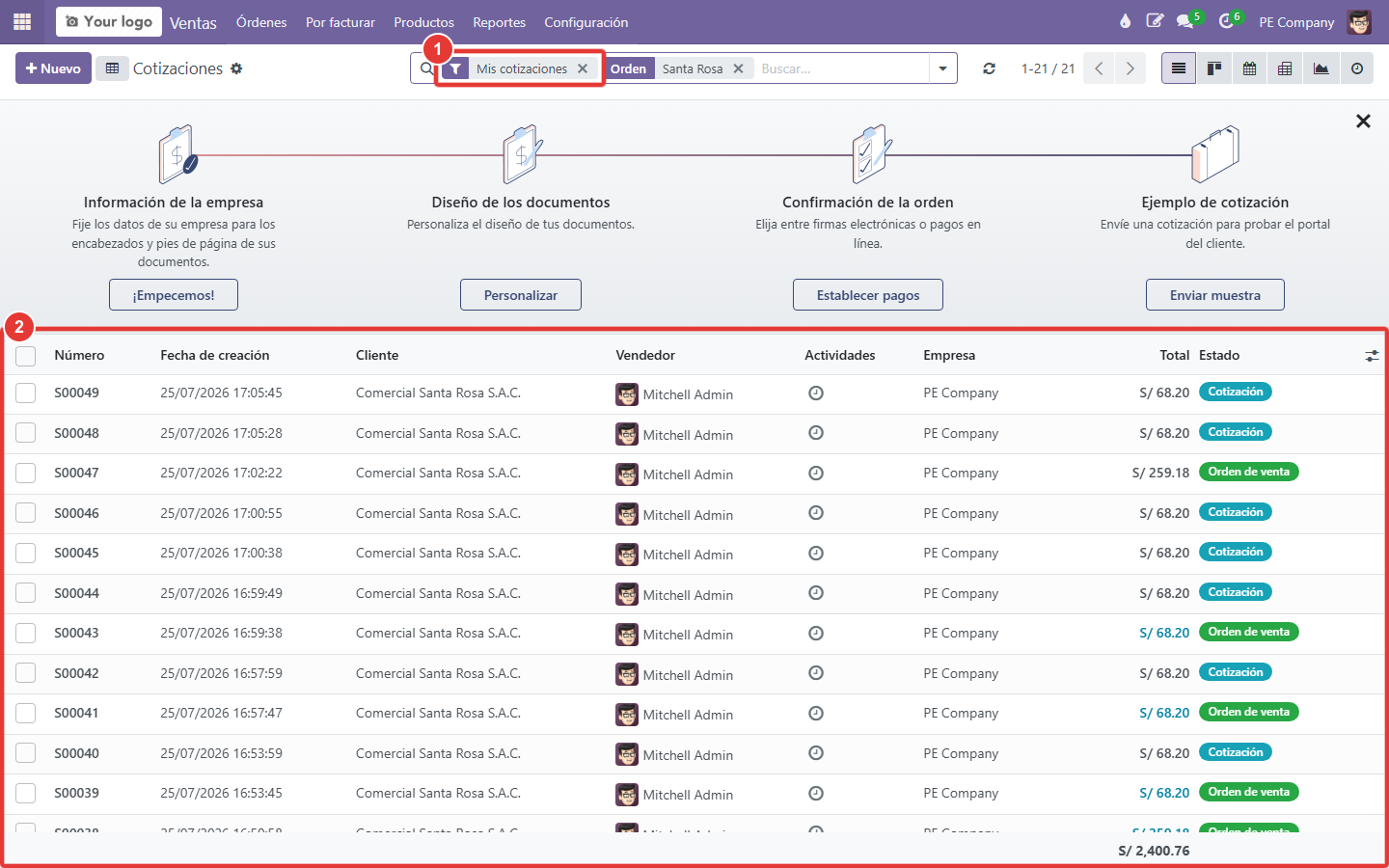Focus the Buscar search field

[x=841, y=68]
